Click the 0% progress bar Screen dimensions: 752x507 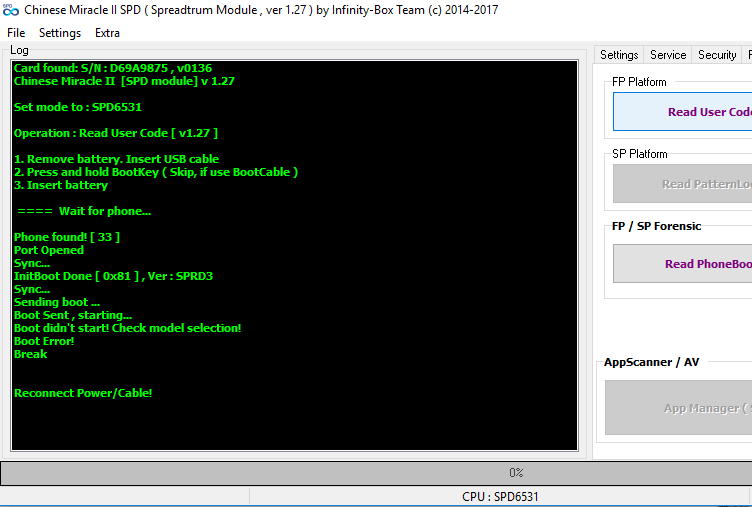[376, 473]
